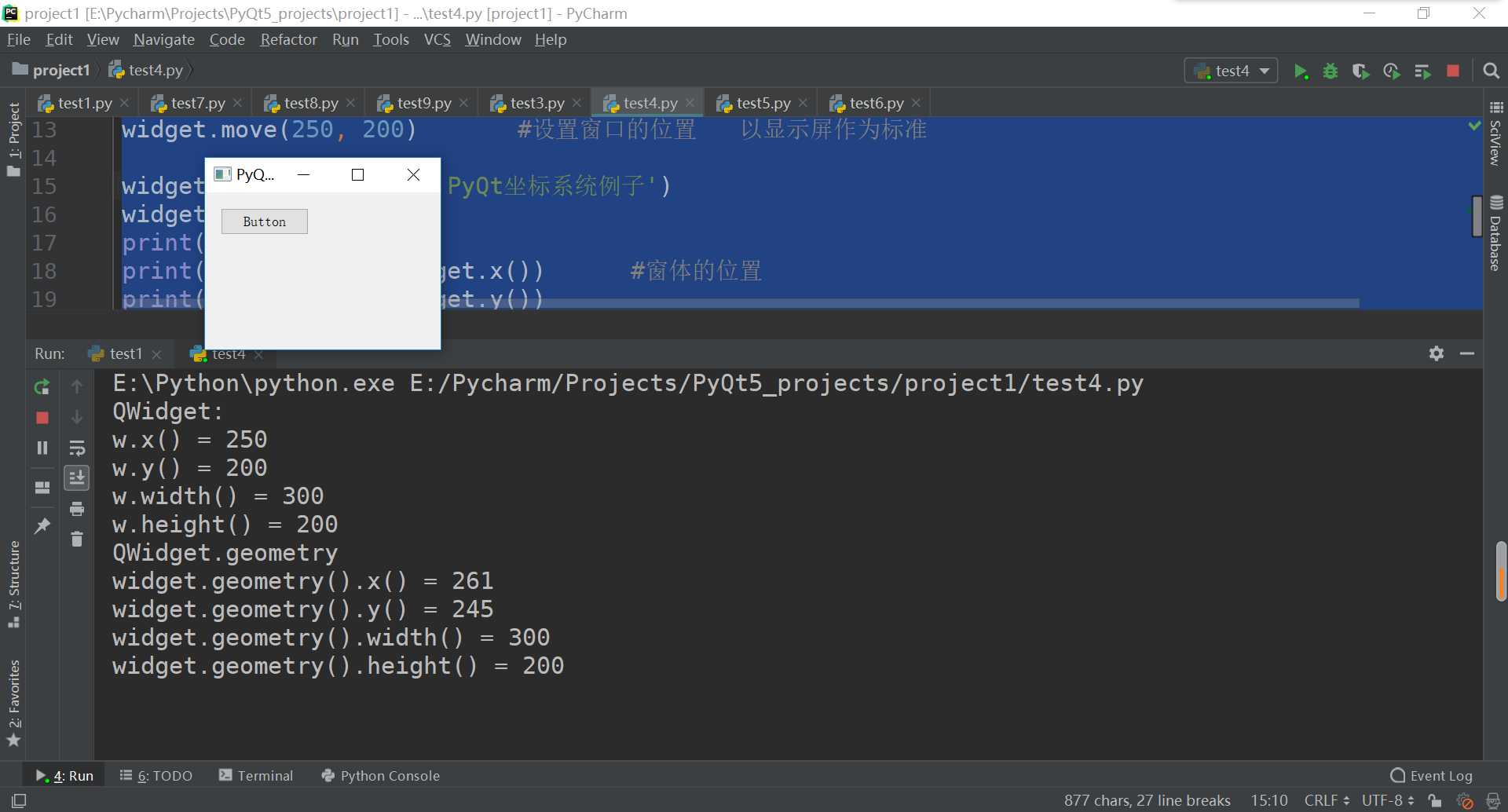The image size is (1508, 812).
Task: Open the Refactor menu
Action: [288, 39]
